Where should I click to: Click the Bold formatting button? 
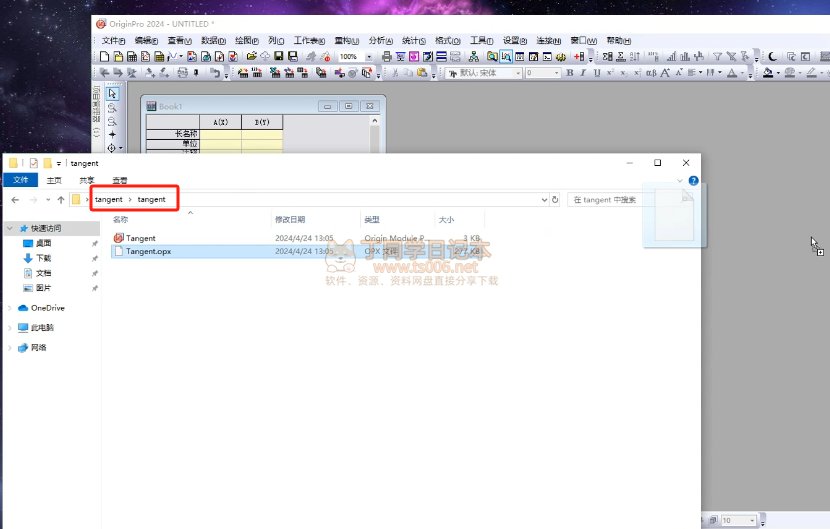(570, 73)
